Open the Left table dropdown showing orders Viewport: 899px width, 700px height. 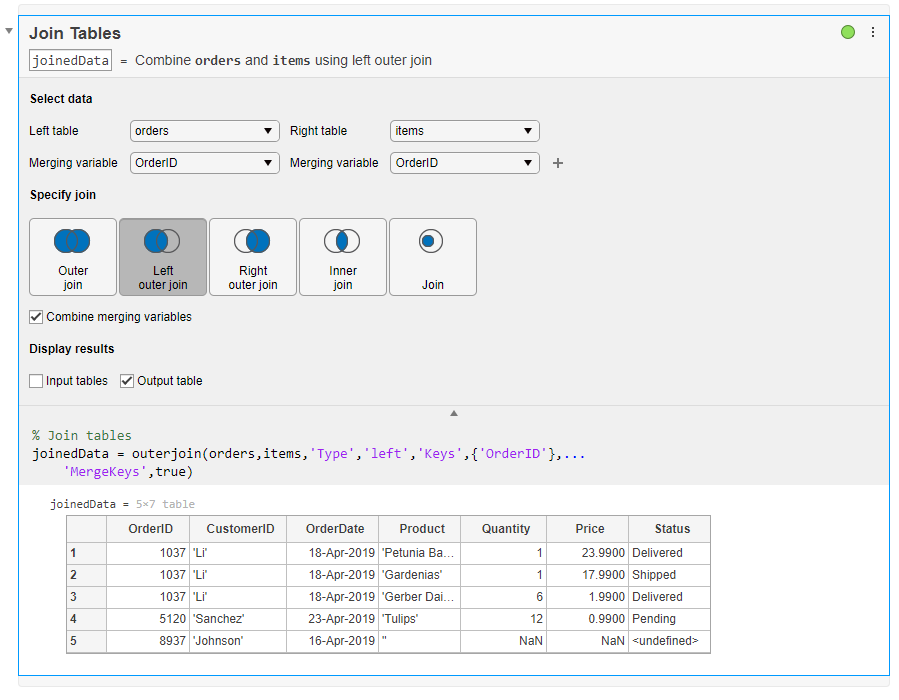click(x=205, y=131)
